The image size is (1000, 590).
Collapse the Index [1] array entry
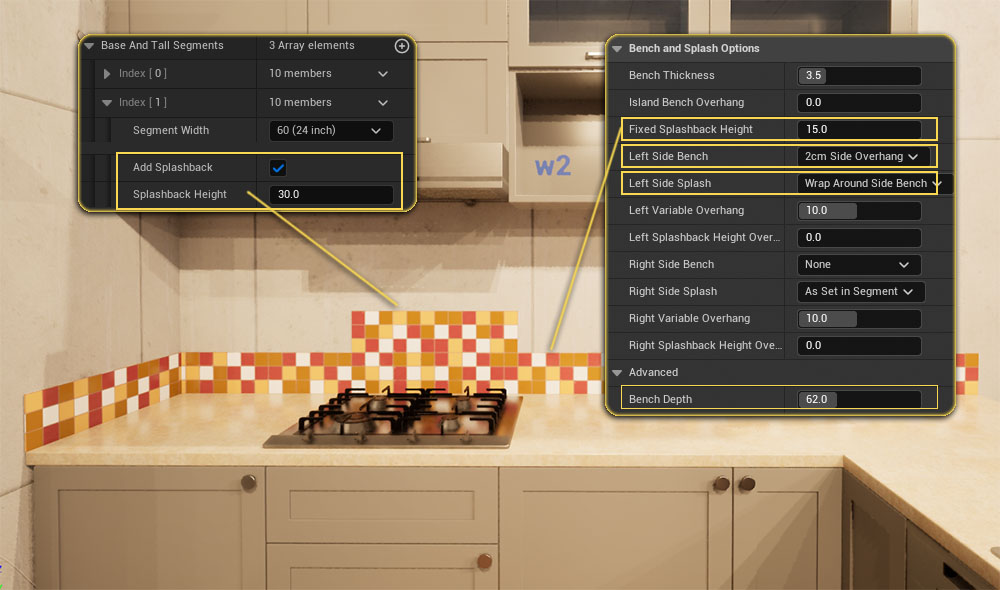(x=108, y=103)
